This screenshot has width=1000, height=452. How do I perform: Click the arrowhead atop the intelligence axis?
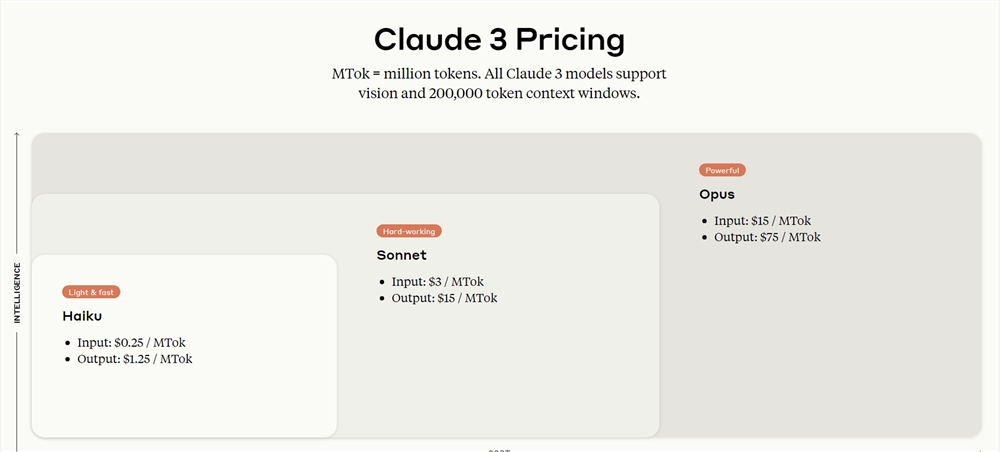pyautogui.click(x=17, y=135)
